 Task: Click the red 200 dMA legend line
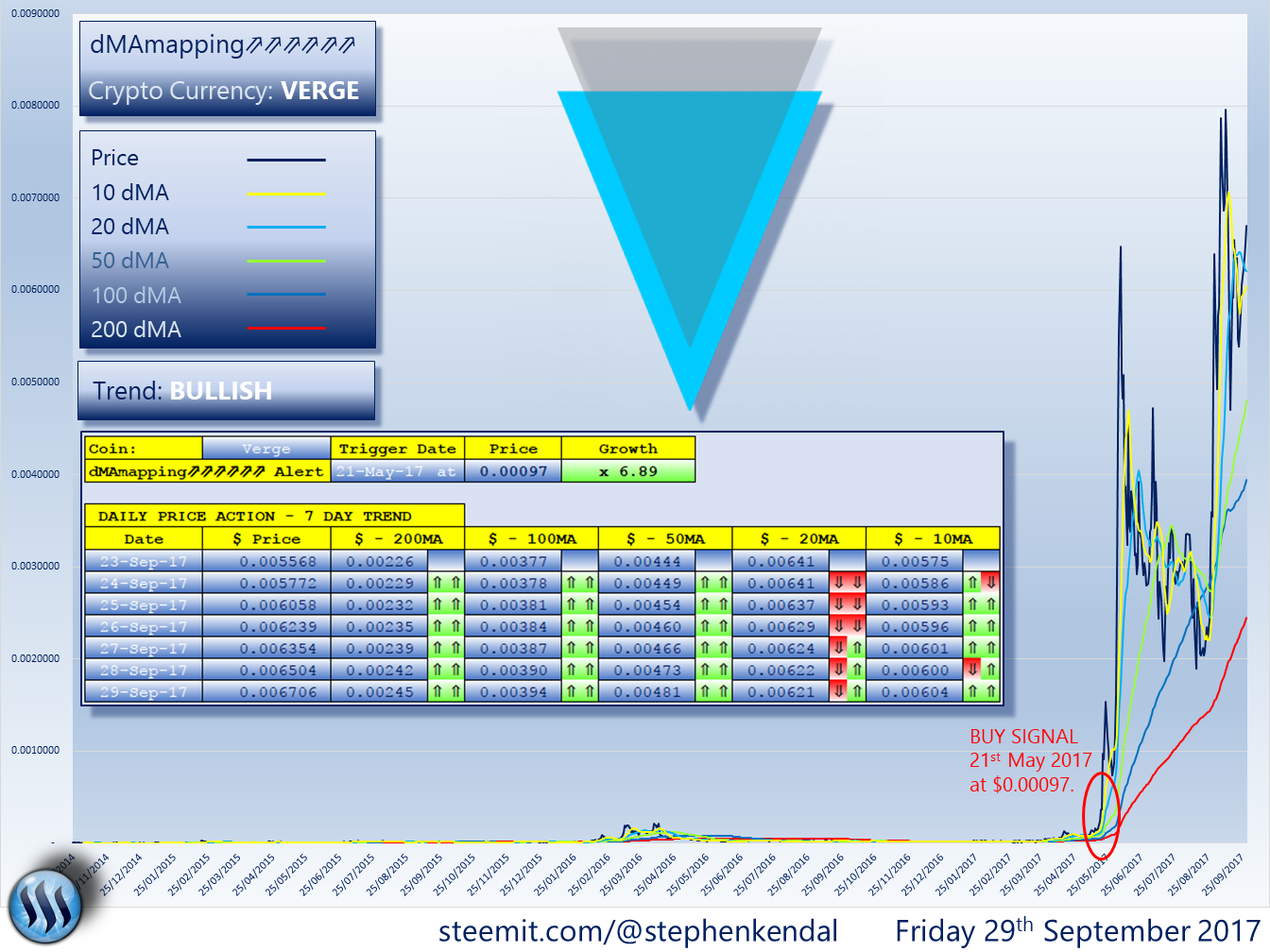286,329
